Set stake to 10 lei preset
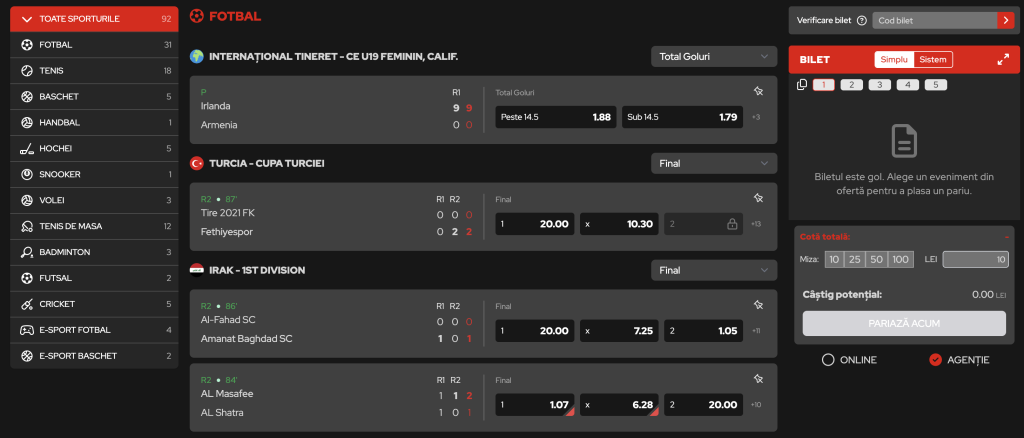This screenshot has width=1024, height=438. pos(834,260)
